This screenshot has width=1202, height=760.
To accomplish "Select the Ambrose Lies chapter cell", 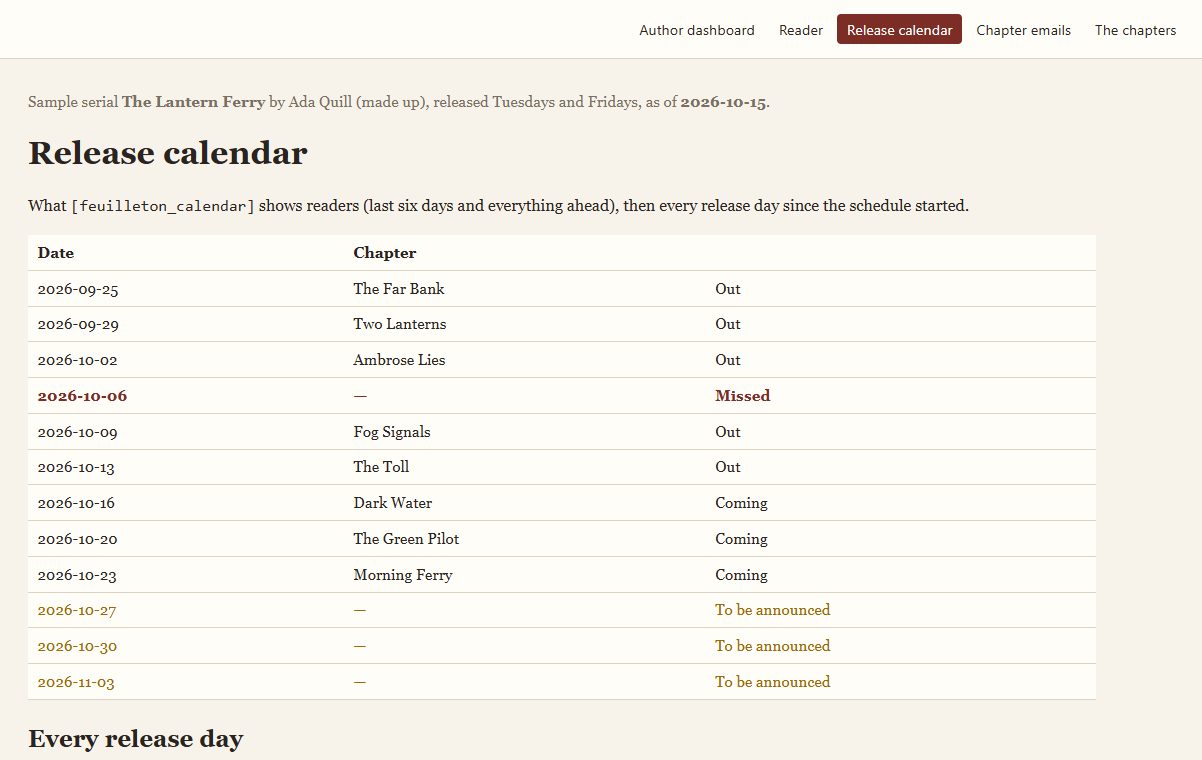I will (399, 360).
